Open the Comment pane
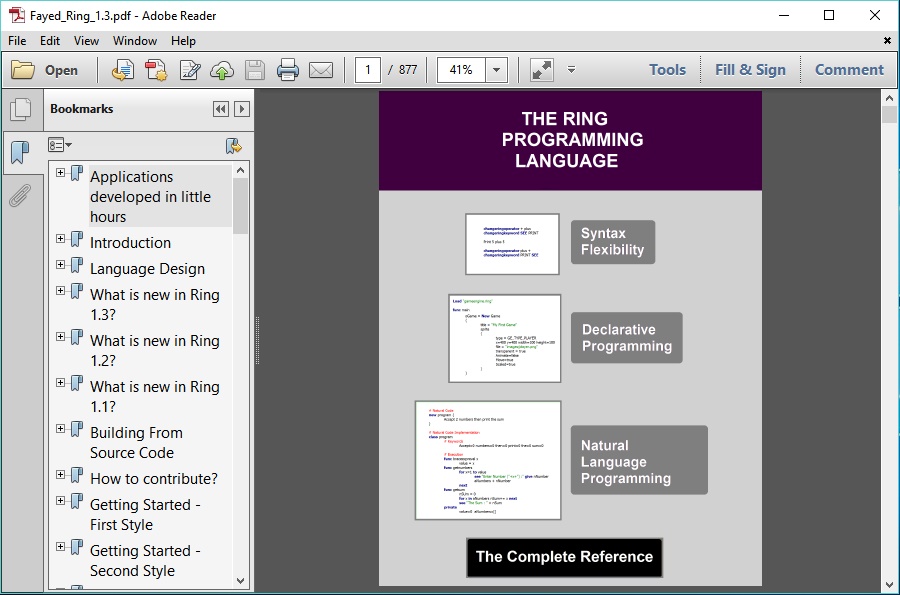Viewport: 900px width, 595px height. tap(849, 70)
